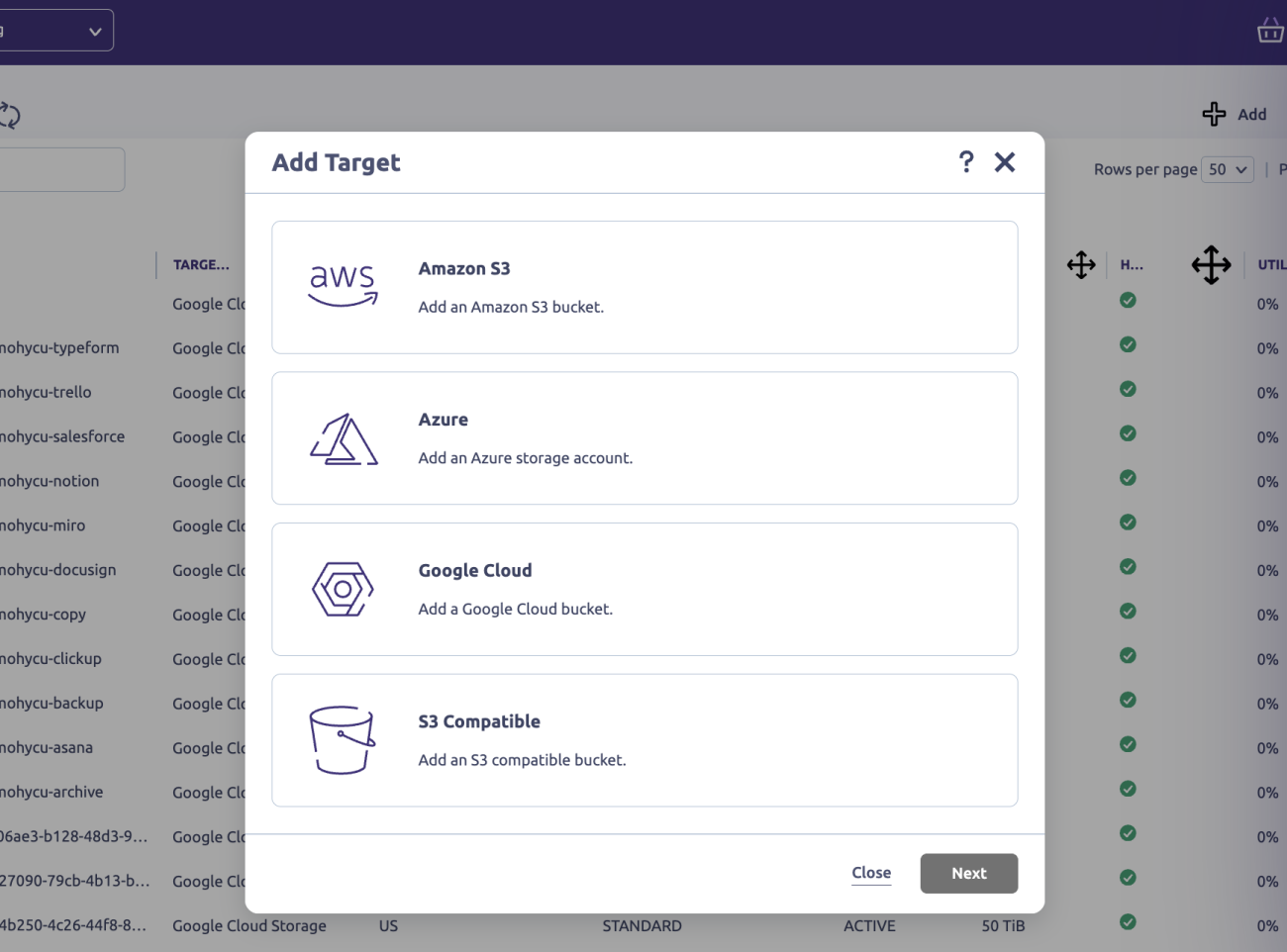Click the 0% utilization value for mohycu-notion
The image size is (1287, 952).
(1267, 482)
